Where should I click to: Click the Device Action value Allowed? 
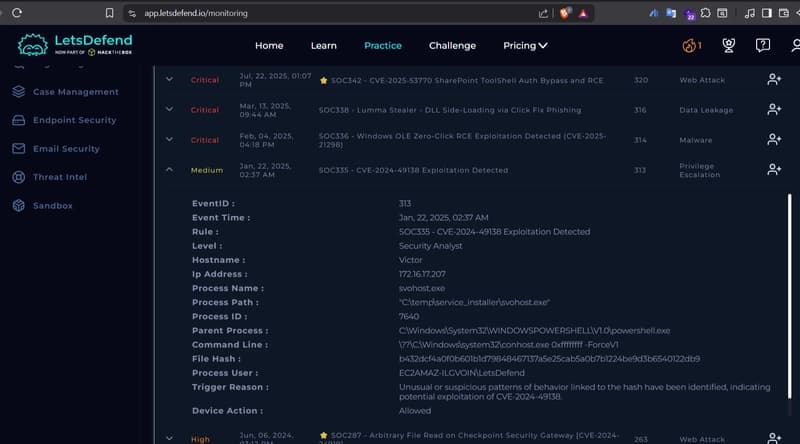click(415, 411)
